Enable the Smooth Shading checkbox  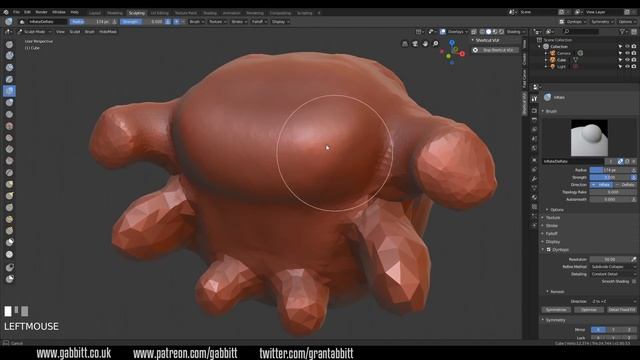[x=634, y=281]
